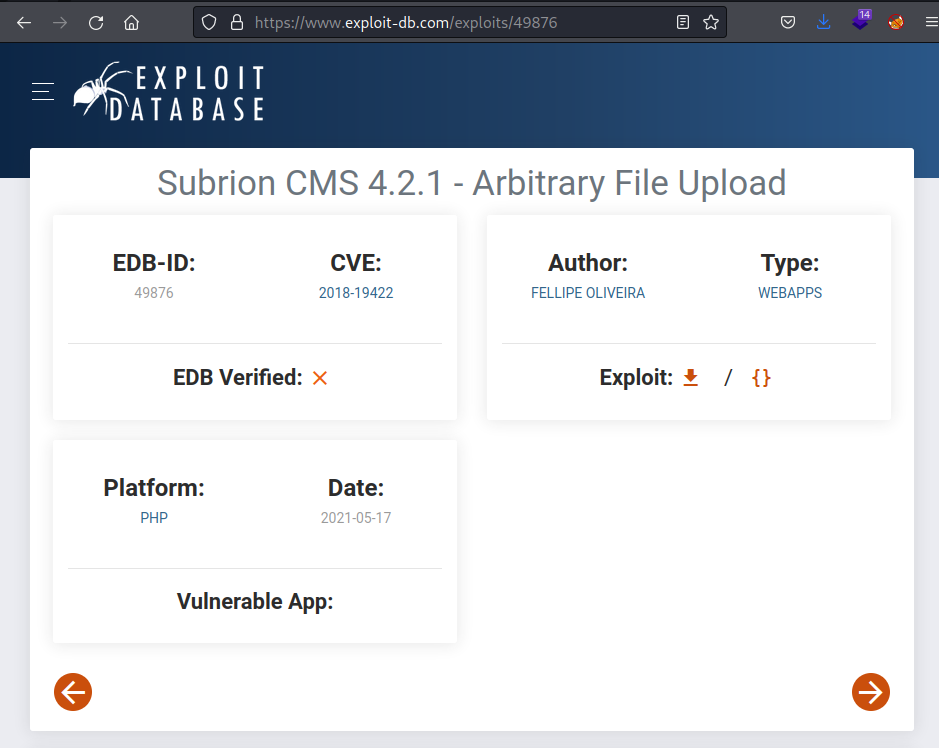Go to the previous exploit with left arrow

[72, 691]
